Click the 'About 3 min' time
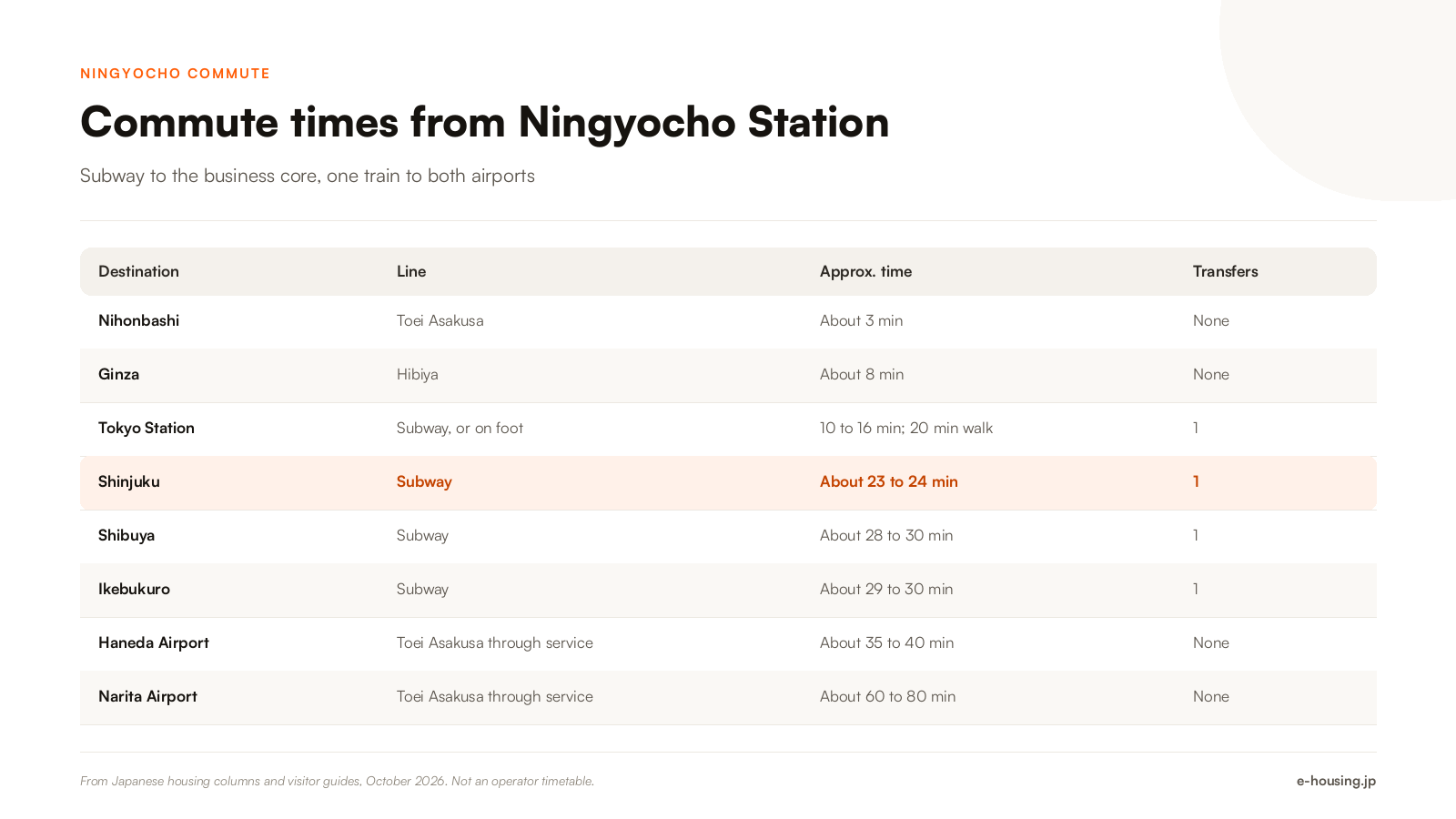 pyautogui.click(x=861, y=320)
